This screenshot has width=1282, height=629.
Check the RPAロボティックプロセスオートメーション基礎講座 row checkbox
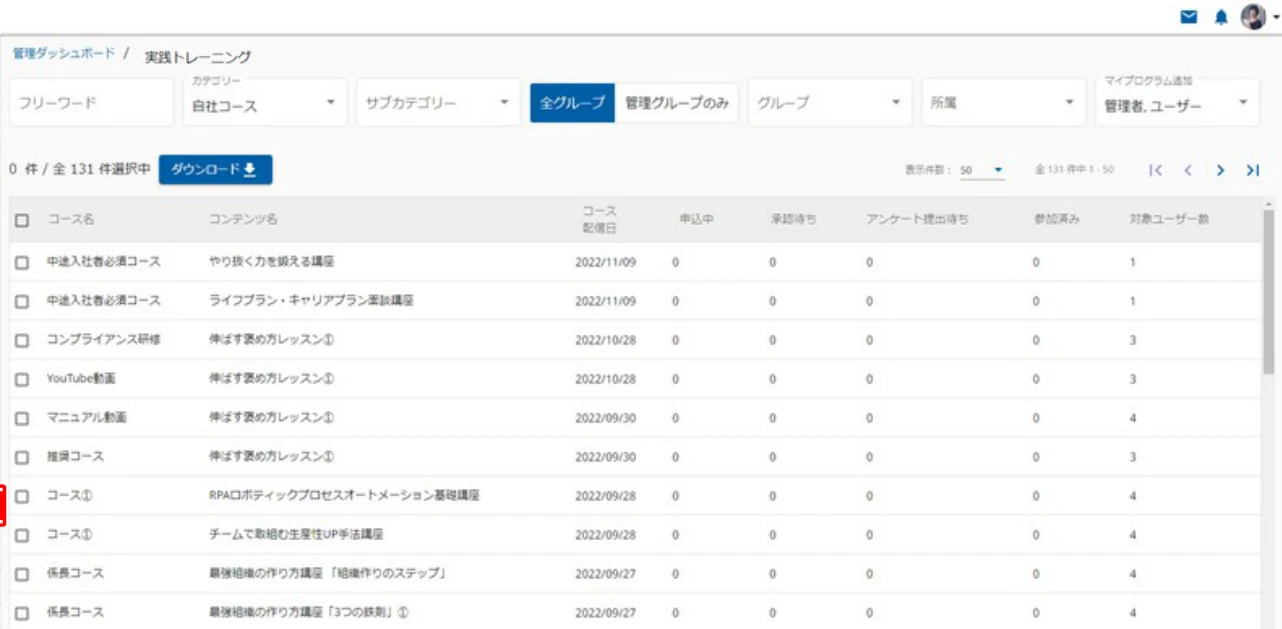[x=22, y=496]
